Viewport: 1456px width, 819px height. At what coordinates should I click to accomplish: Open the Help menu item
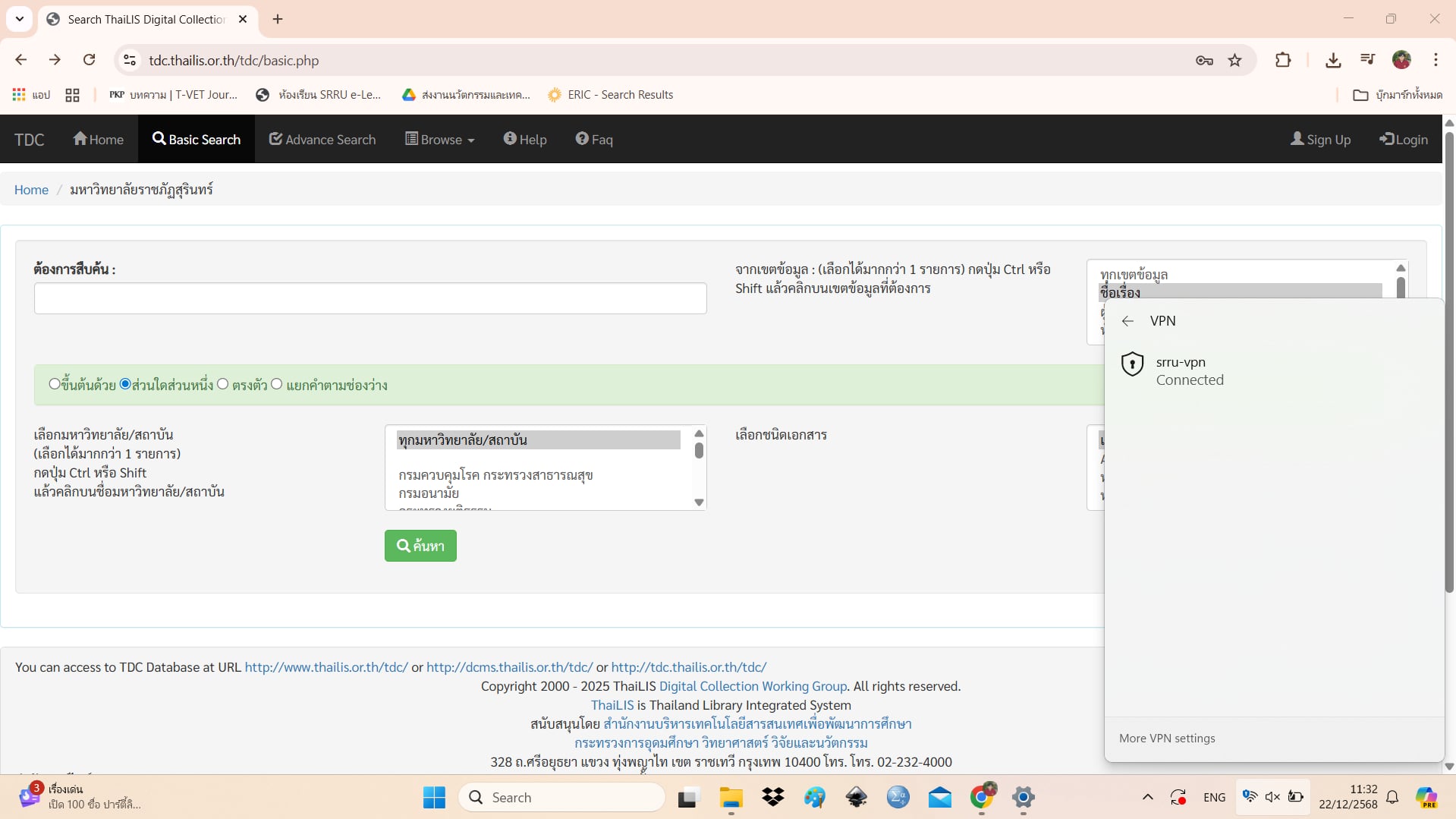point(525,140)
